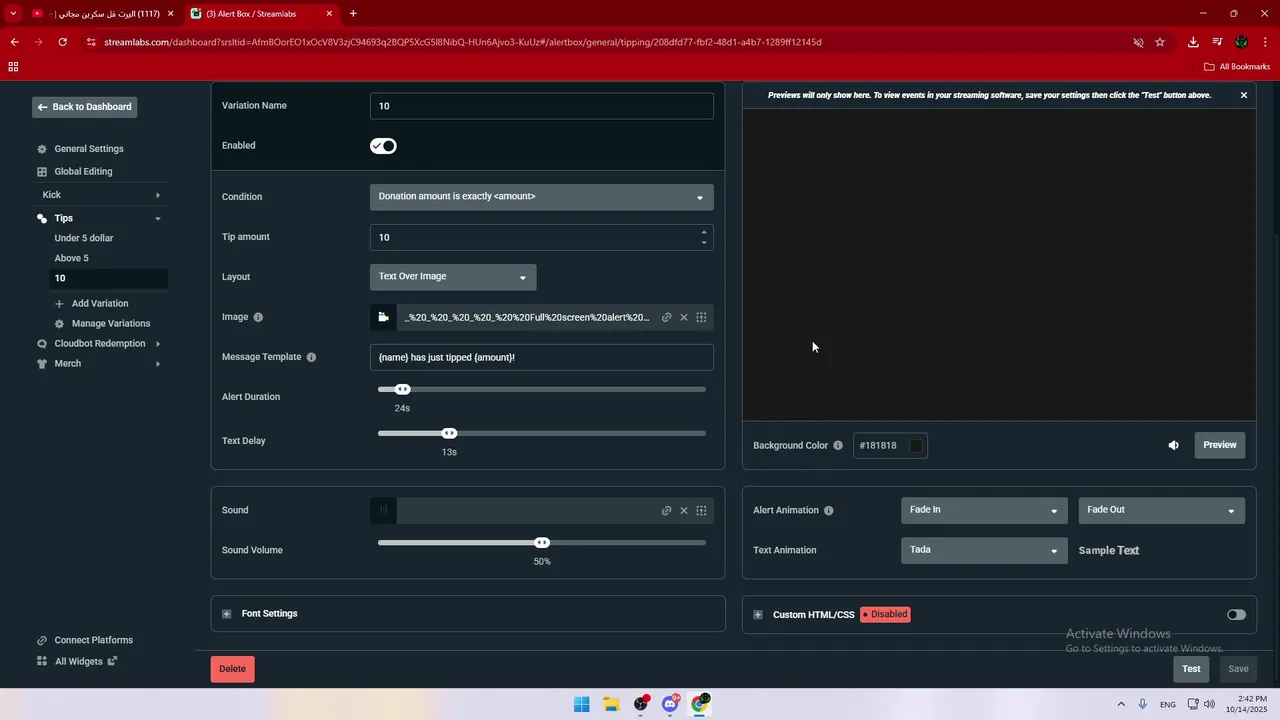Click the Variation Name input field
The height and width of the screenshot is (720, 1280).
click(x=542, y=106)
